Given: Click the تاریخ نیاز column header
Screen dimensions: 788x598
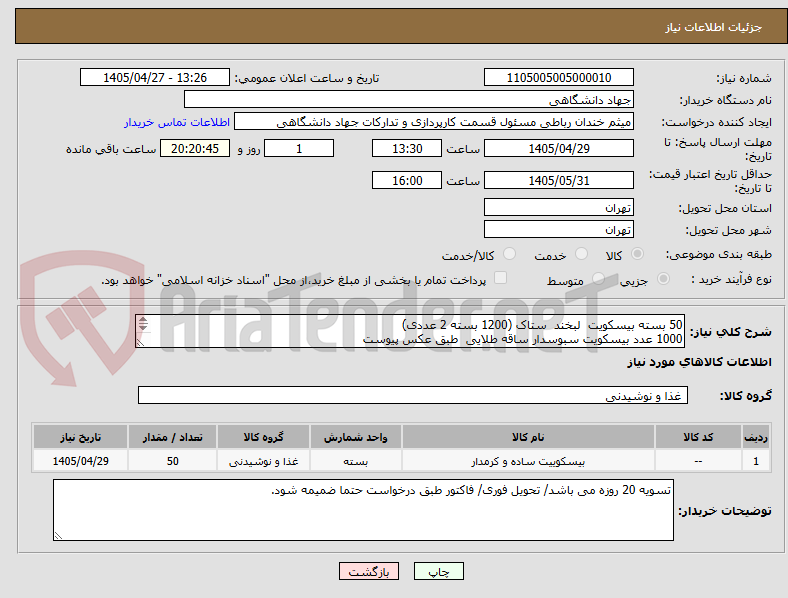Looking at the screenshot, I should pos(80,437).
